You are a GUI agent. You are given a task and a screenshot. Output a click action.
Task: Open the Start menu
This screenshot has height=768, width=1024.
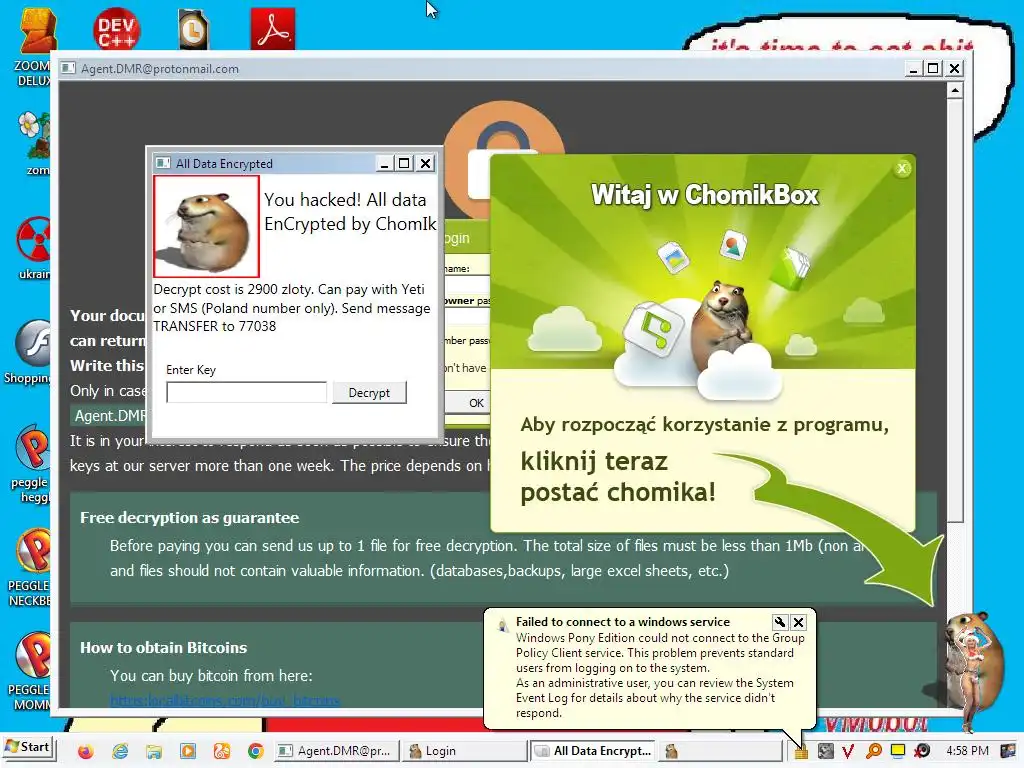coord(28,747)
